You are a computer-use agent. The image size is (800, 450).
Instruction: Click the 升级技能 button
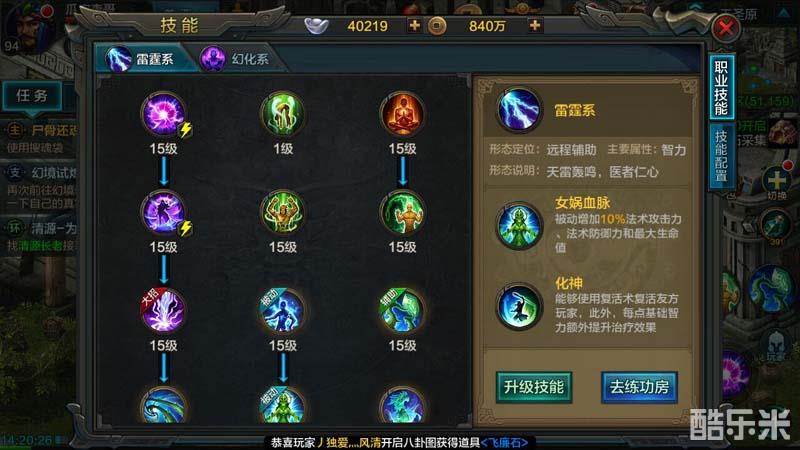pos(534,387)
